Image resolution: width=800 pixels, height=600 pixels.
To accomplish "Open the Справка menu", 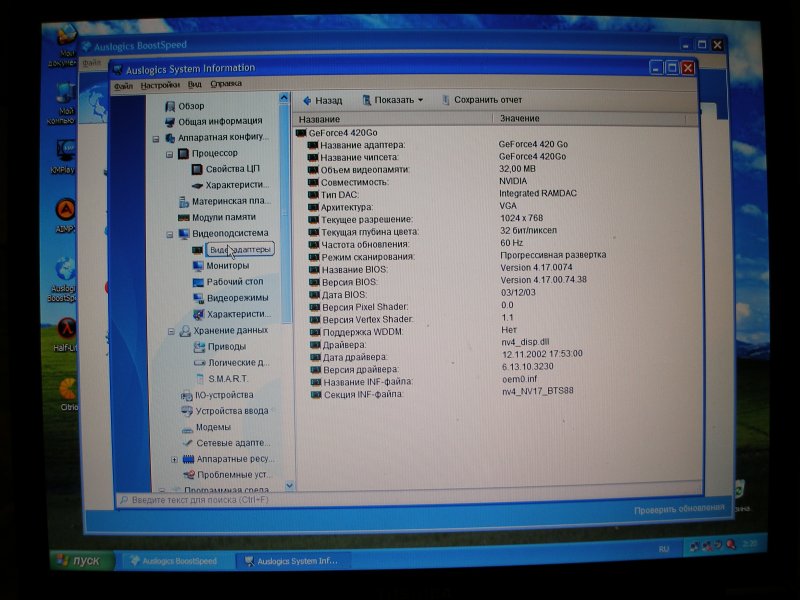I will tap(226, 84).
